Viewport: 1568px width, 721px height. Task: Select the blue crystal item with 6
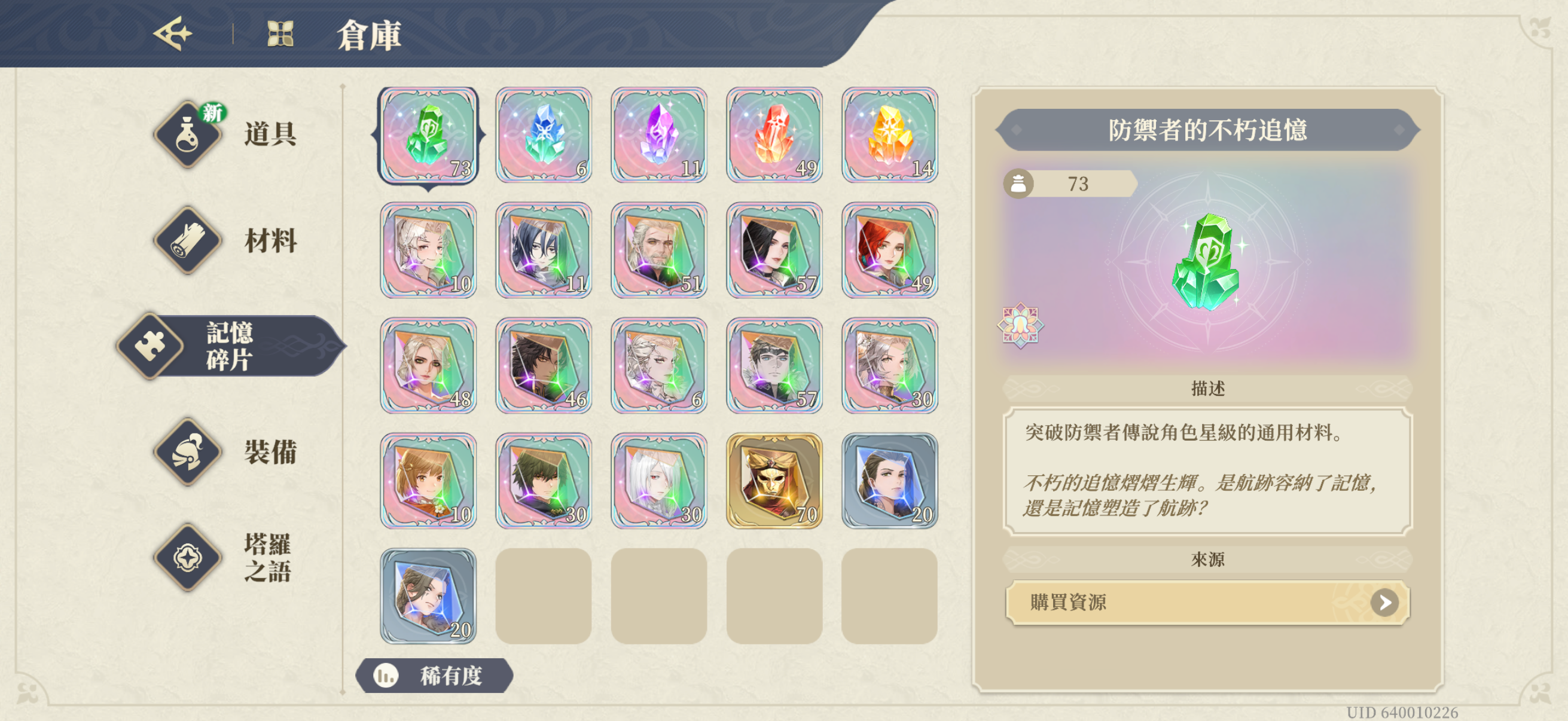pyautogui.click(x=544, y=135)
